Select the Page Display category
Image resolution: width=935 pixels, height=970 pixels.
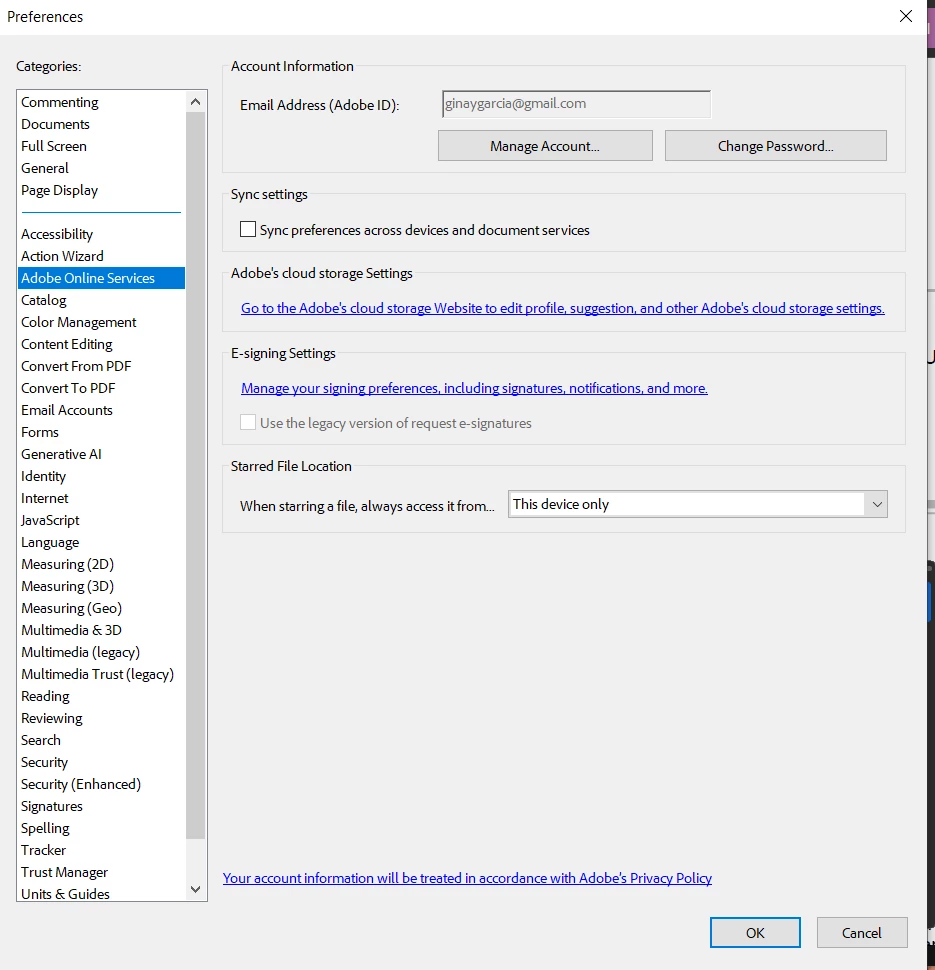[101, 191]
